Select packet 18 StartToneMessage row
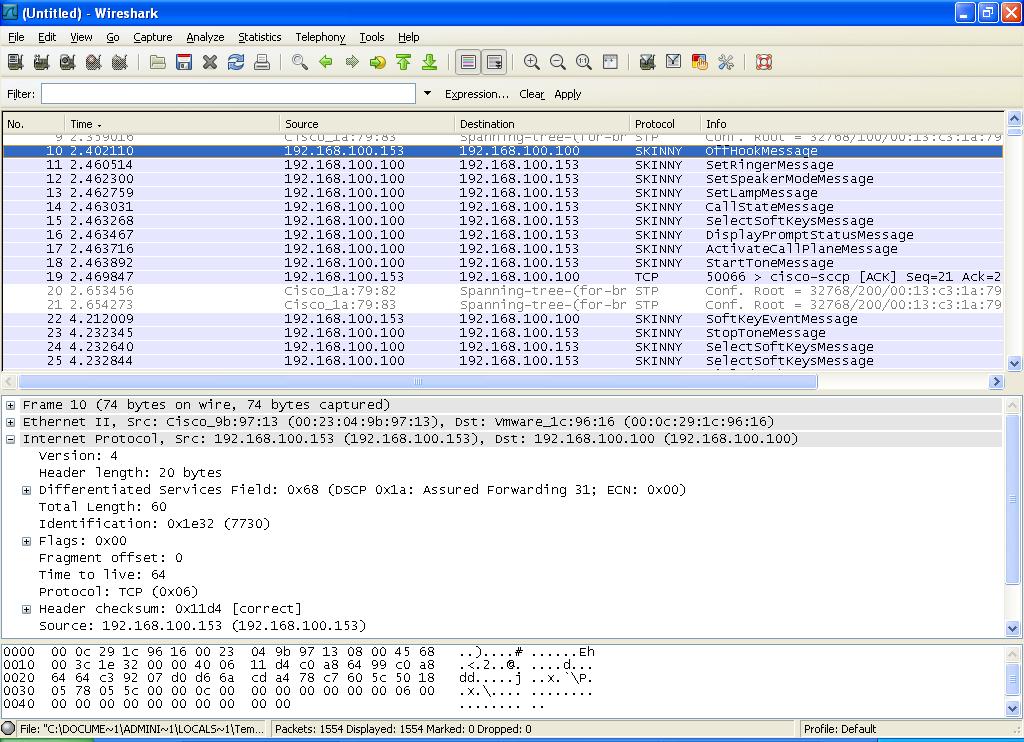 click(503, 263)
